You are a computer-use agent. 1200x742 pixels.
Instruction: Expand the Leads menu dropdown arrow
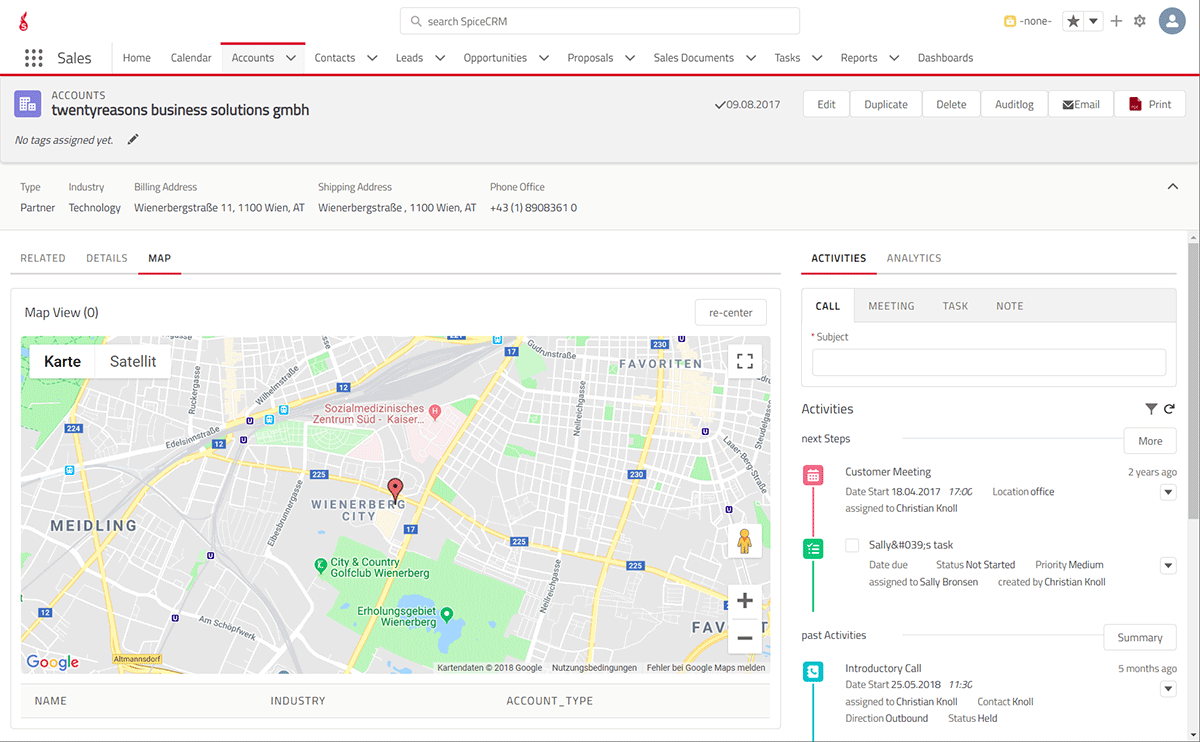point(440,58)
